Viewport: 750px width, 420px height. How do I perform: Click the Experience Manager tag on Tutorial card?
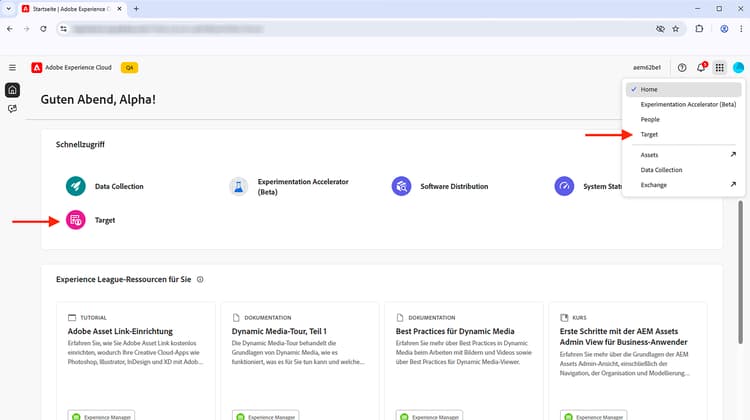(101, 416)
